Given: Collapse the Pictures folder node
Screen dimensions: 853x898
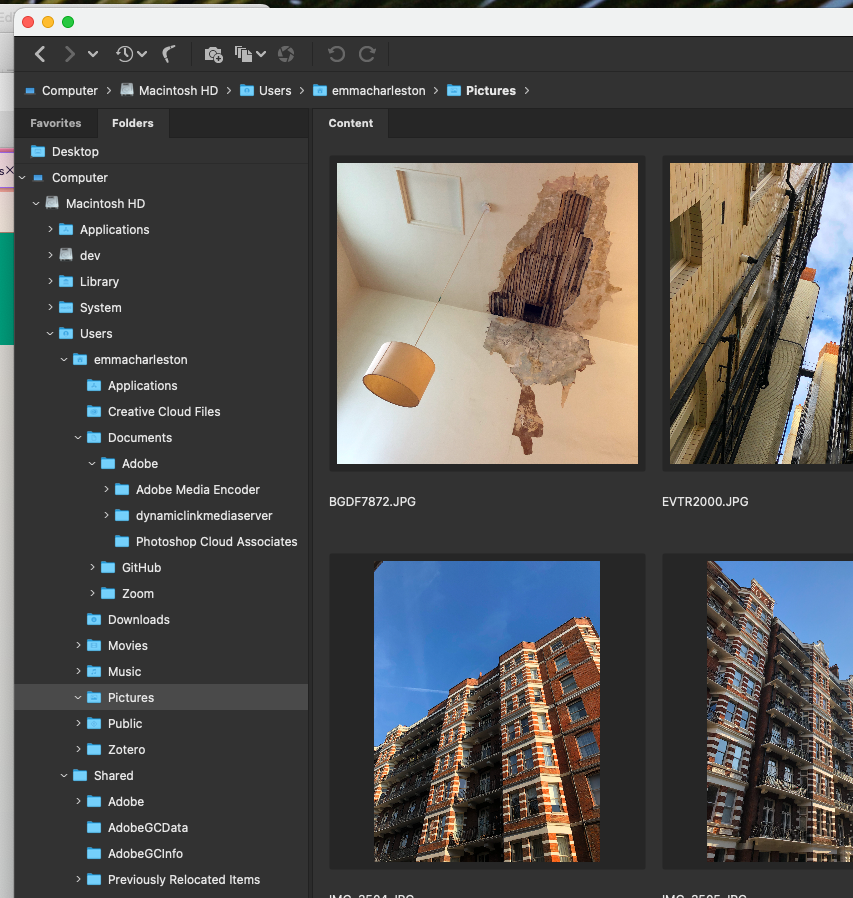Looking at the screenshot, I should tap(78, 698).
